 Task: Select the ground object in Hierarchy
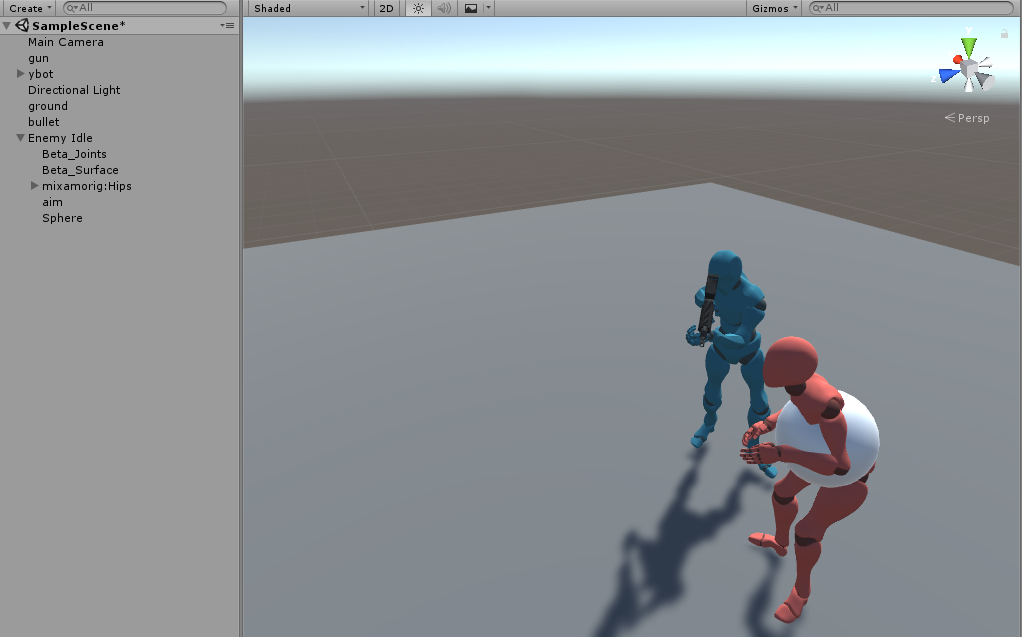[x=48, y=106]
